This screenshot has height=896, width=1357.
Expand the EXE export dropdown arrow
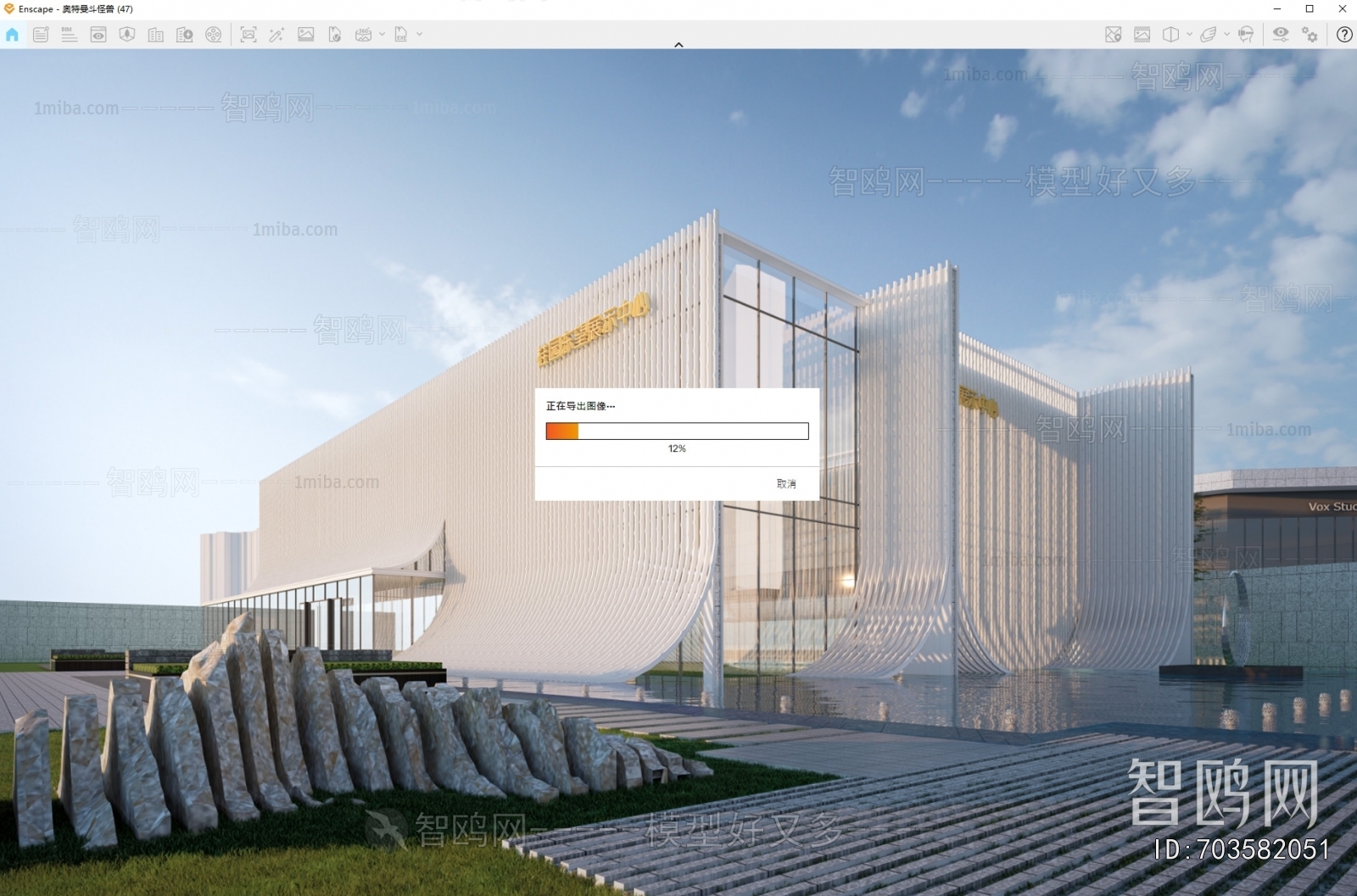coord(419,35)
